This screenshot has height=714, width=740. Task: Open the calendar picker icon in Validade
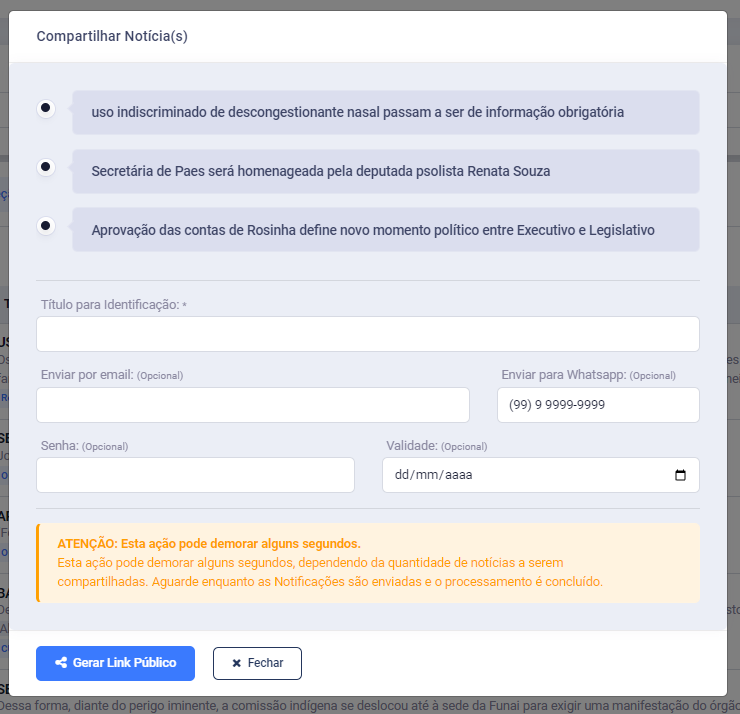coord(680,475)
